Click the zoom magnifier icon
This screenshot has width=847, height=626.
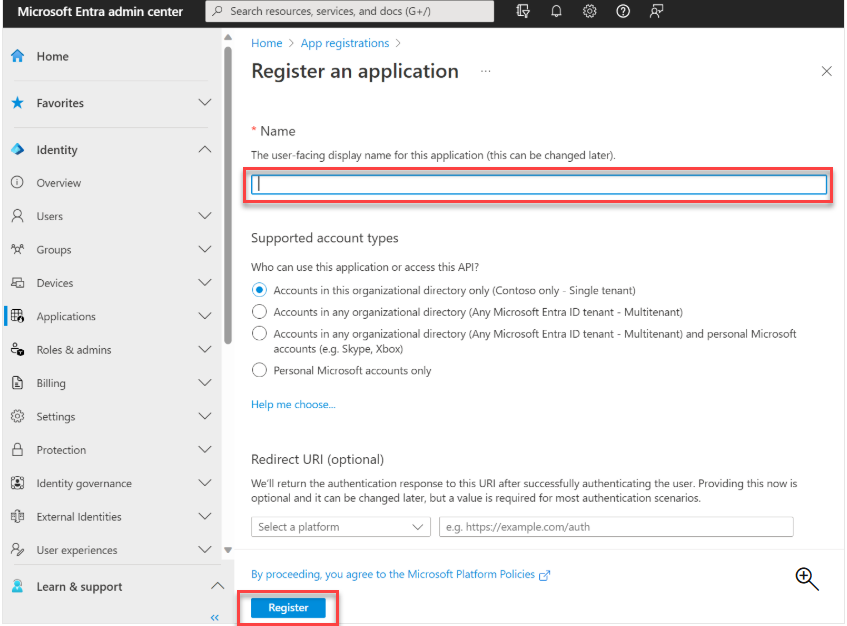coord(807,578)
